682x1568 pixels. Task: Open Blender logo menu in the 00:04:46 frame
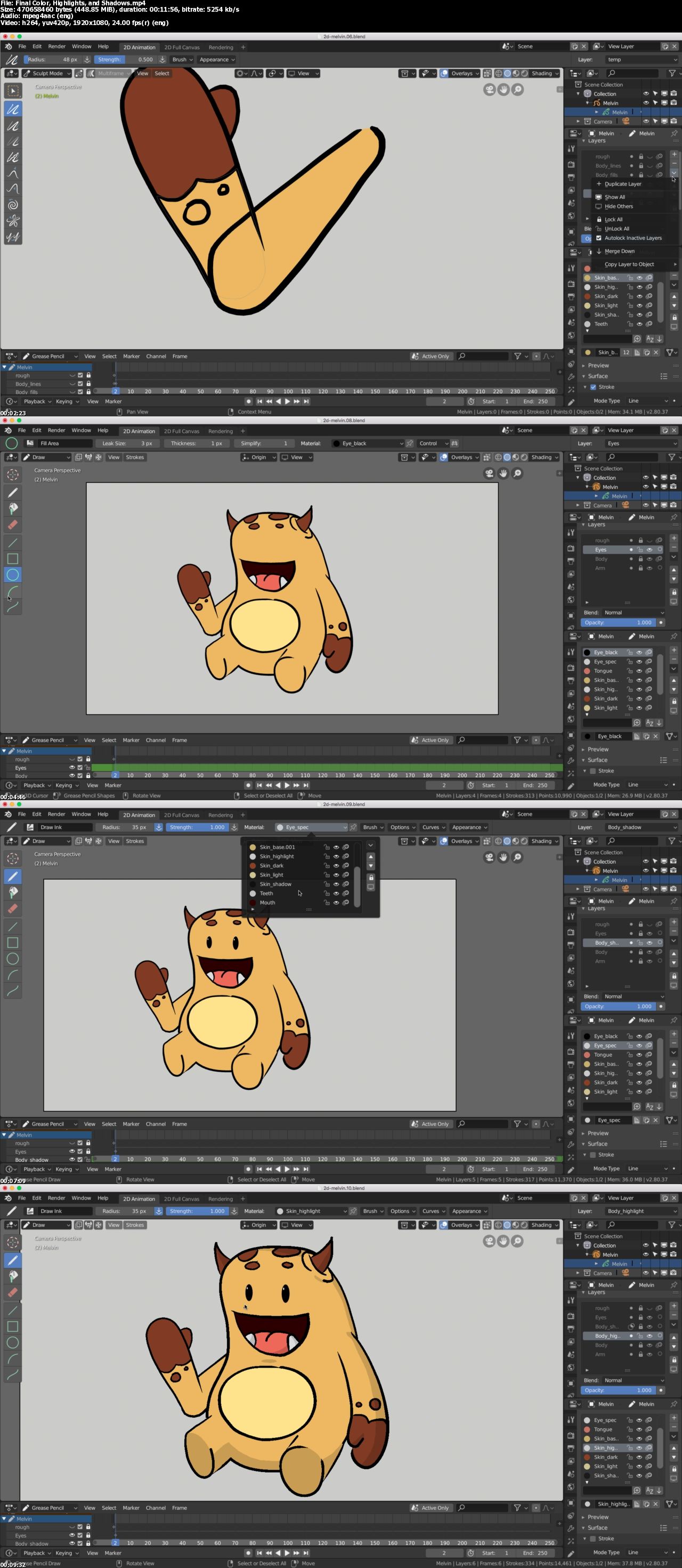9,430
